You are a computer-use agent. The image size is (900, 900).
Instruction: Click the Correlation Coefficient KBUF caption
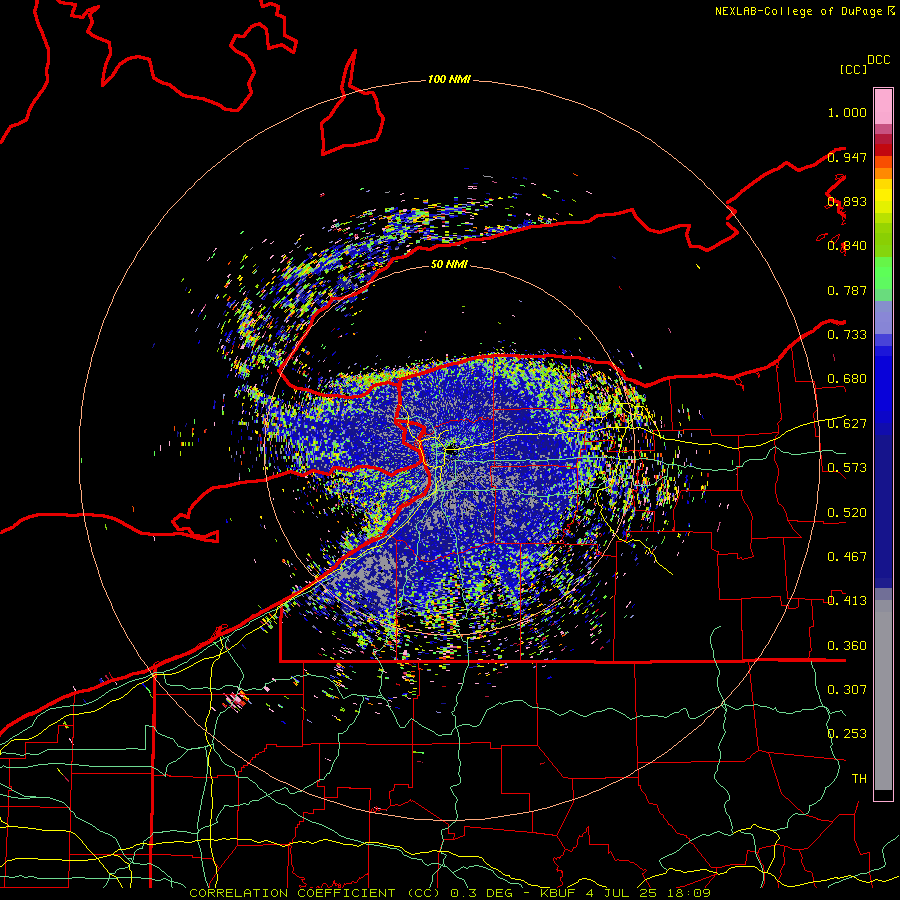450,893
